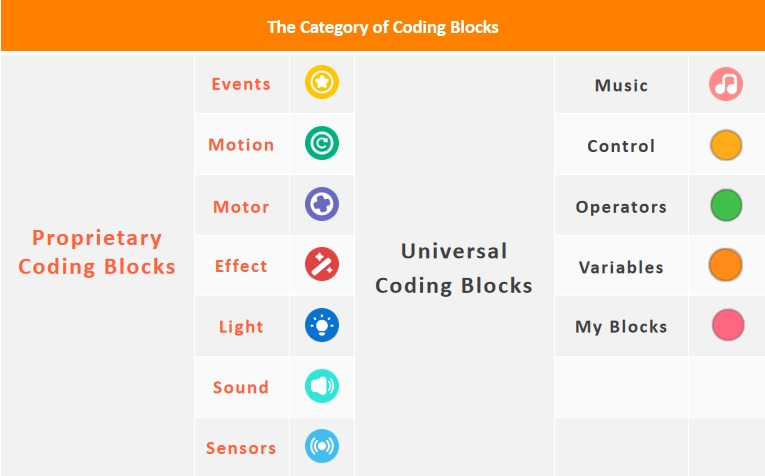Open the red Effect wand icon
The height and width of the screenshot is (476, 765).
coord(322,265)
